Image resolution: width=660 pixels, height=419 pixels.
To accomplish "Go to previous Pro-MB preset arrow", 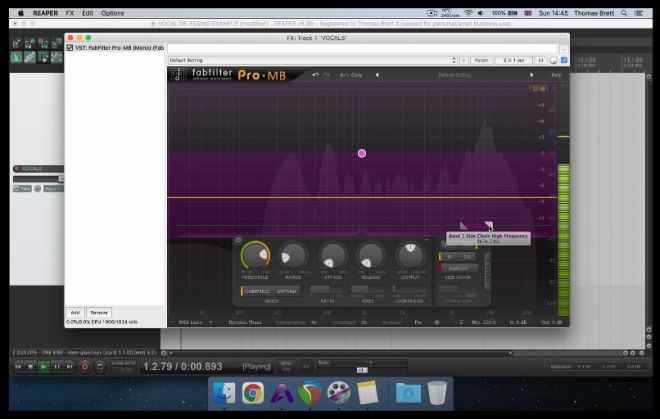I will [377, 75].
